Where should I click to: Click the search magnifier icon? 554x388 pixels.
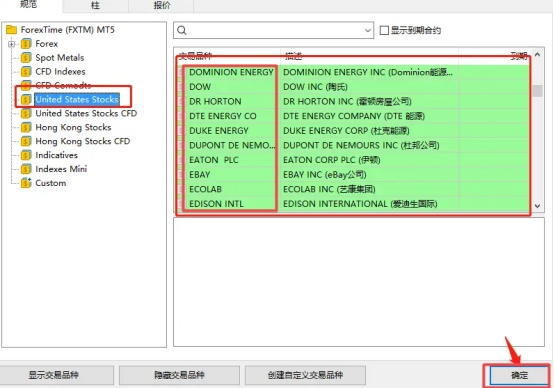click(x=182, y=30)
